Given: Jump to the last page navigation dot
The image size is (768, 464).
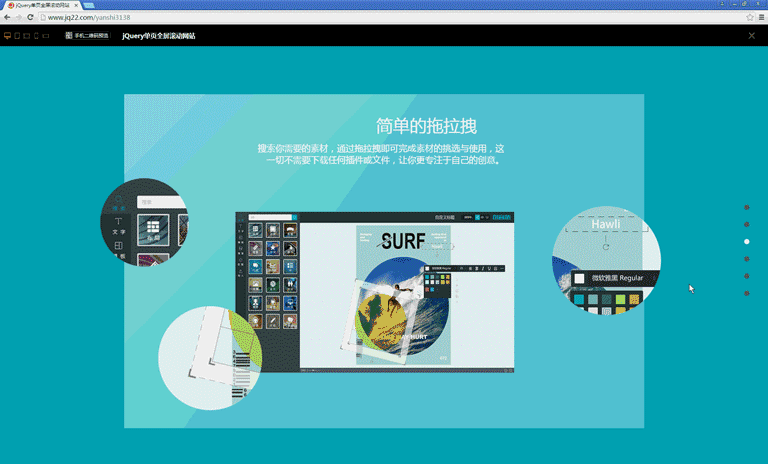Looking at the screenshot, I should pyautogui.click(x=747, y=293).
